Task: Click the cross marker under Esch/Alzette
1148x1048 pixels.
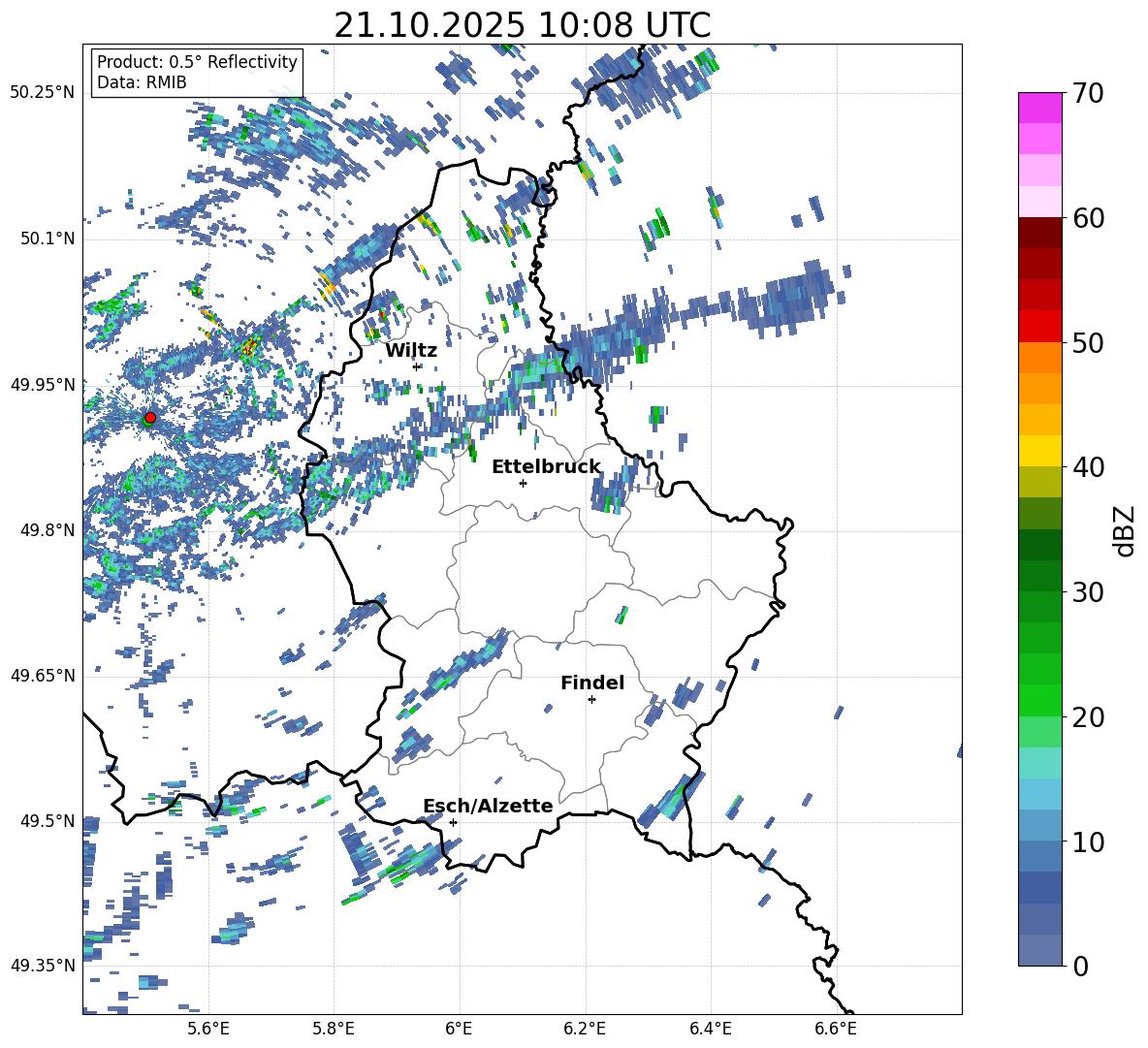Action: click(x=453, y=822)
